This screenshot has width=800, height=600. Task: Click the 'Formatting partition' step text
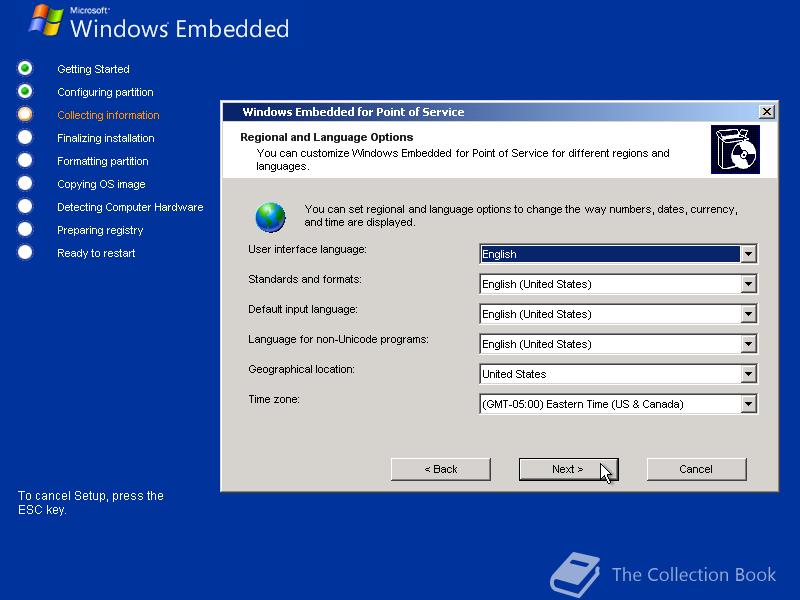pos(103,161)
